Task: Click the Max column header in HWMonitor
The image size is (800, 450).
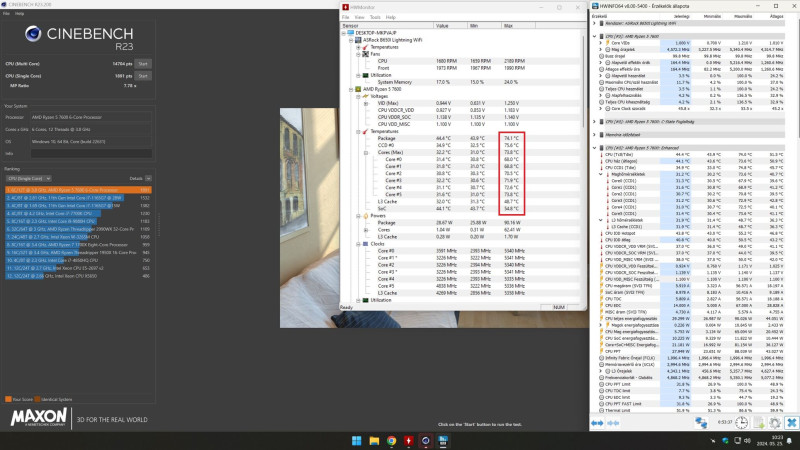Action: click(517, 26)
